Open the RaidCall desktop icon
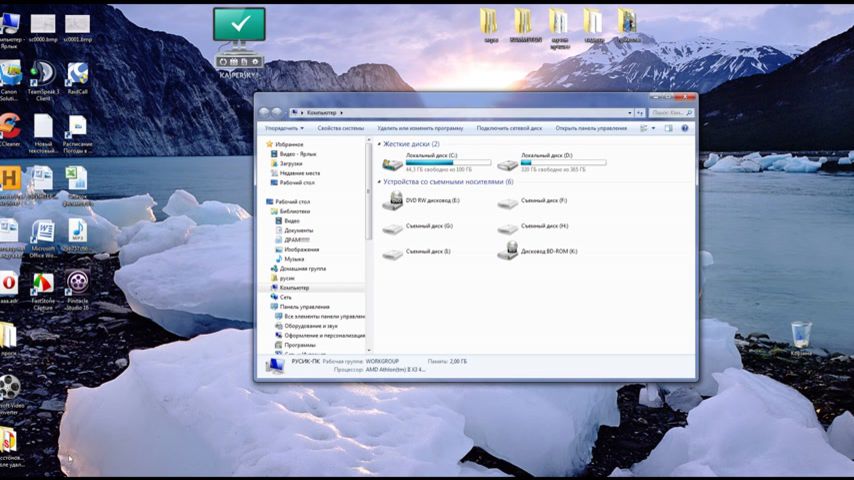Viewport: 854px width, 480px height. pos(77,78)
